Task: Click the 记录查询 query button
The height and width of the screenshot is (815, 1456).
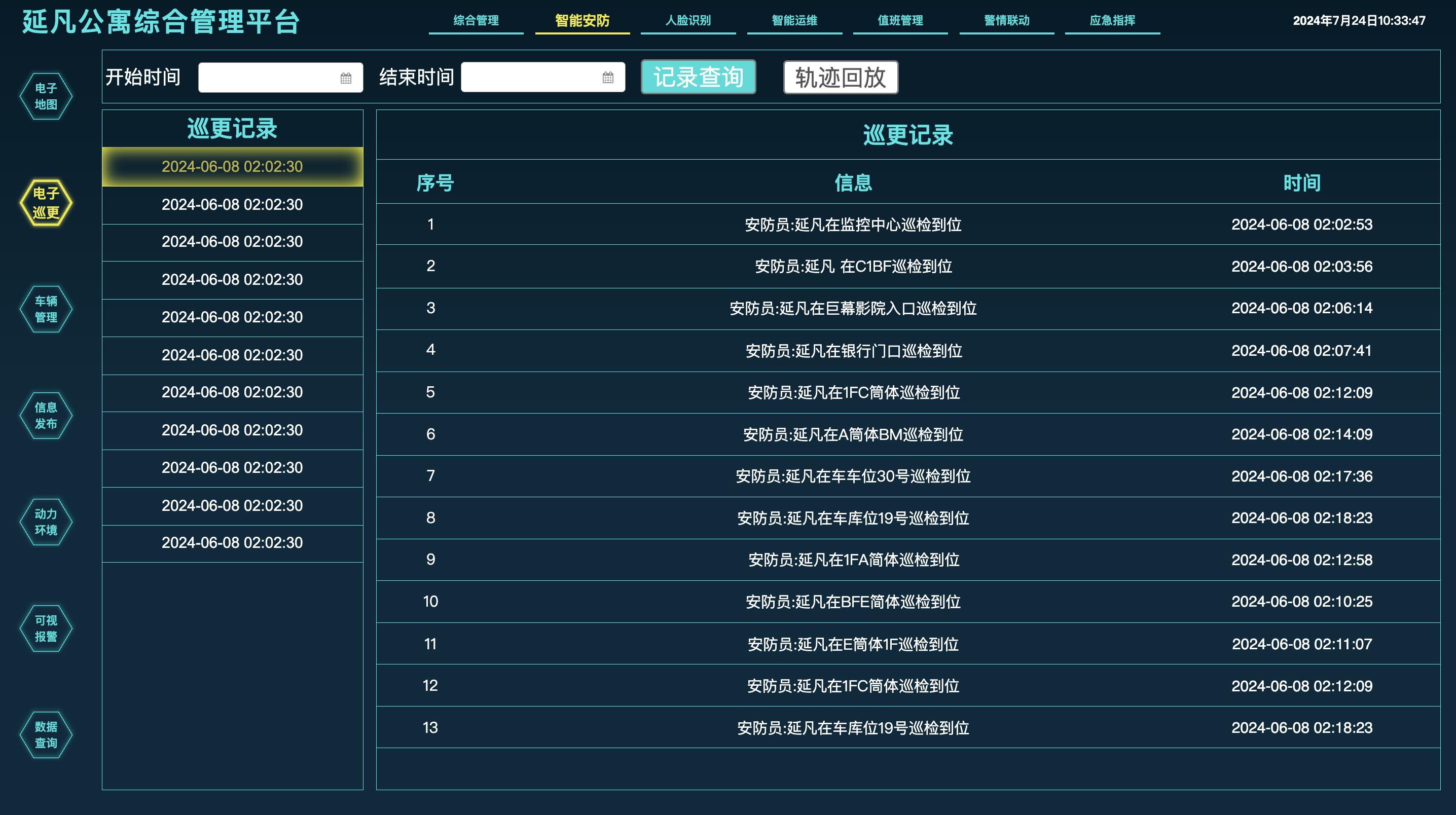Action: (698, 78)
